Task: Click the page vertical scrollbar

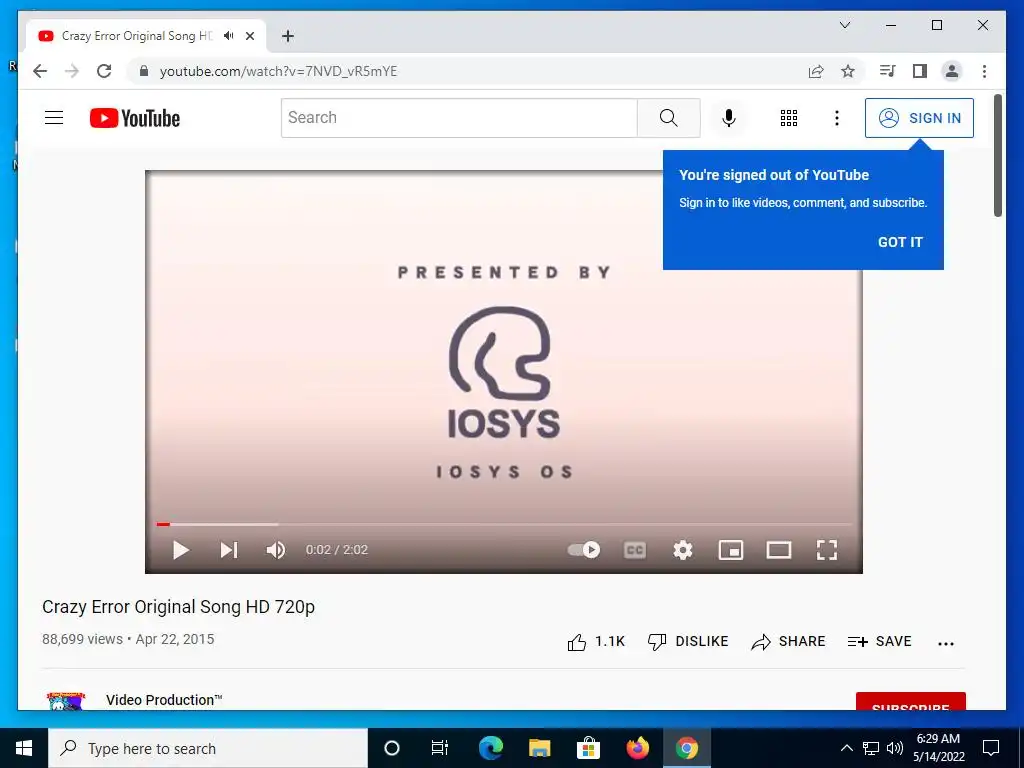Action: pos(998,155)
